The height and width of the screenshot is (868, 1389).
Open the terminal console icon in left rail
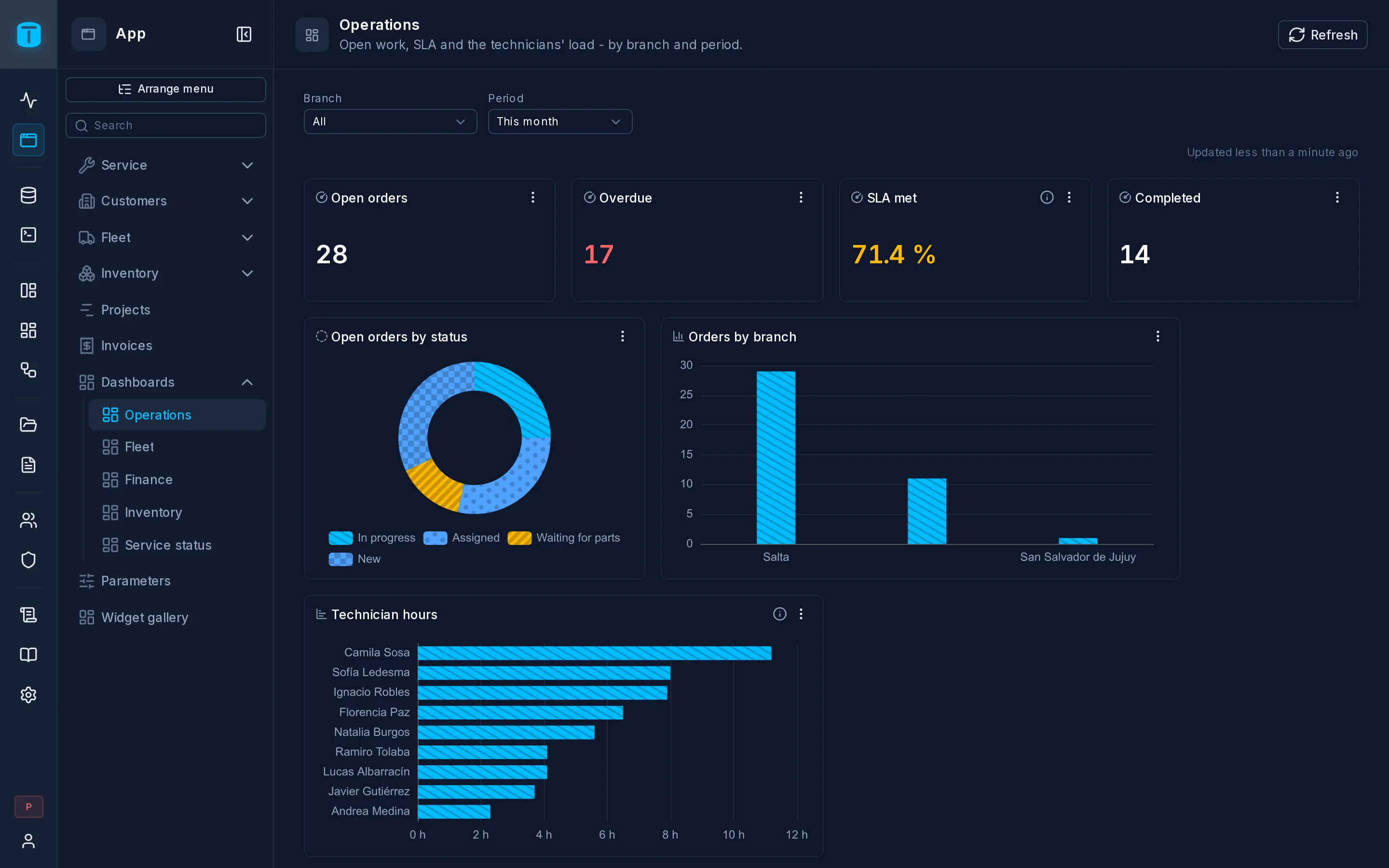(28, 235)
